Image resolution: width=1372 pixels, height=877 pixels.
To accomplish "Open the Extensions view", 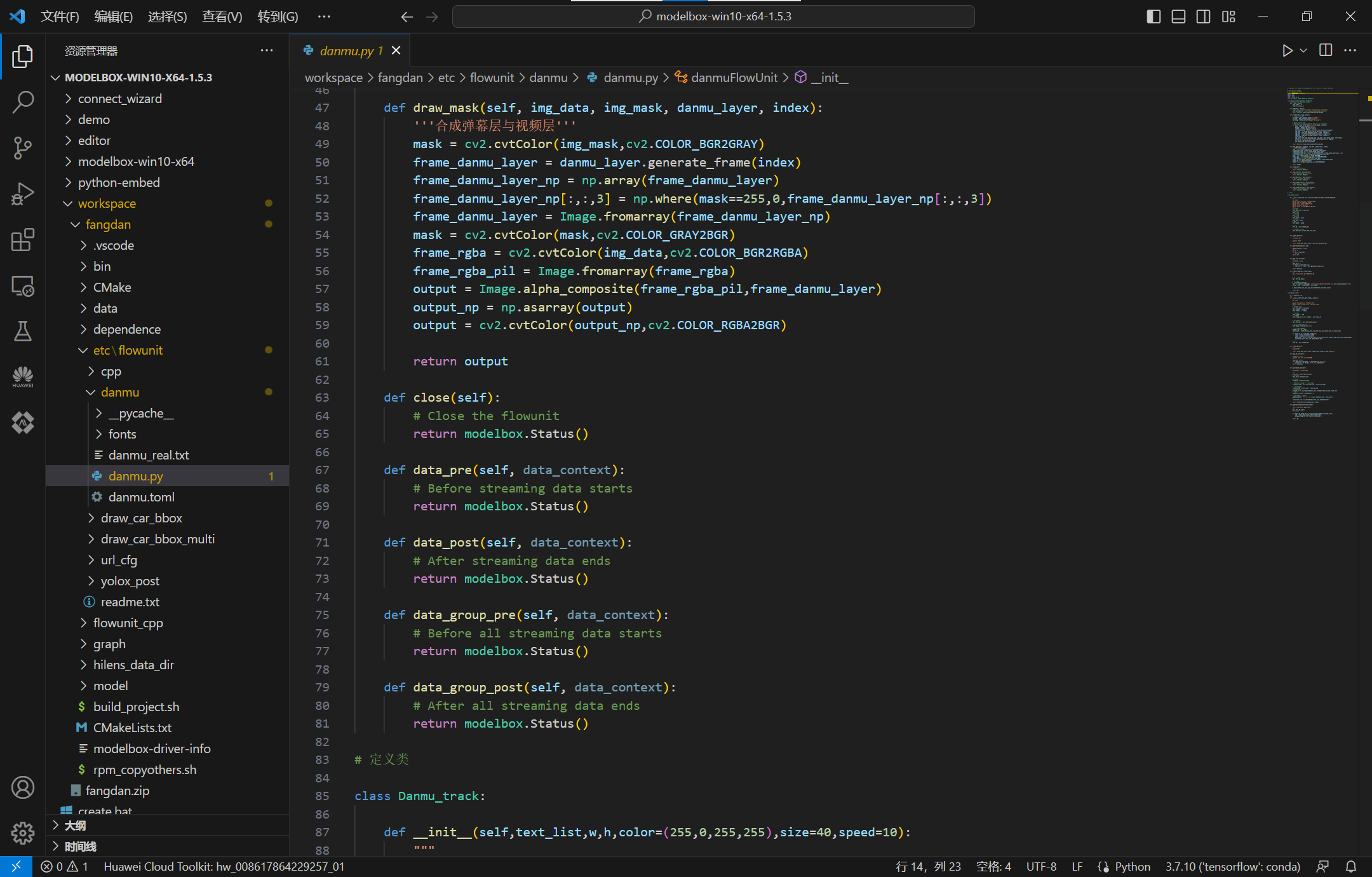I will 23,240.
